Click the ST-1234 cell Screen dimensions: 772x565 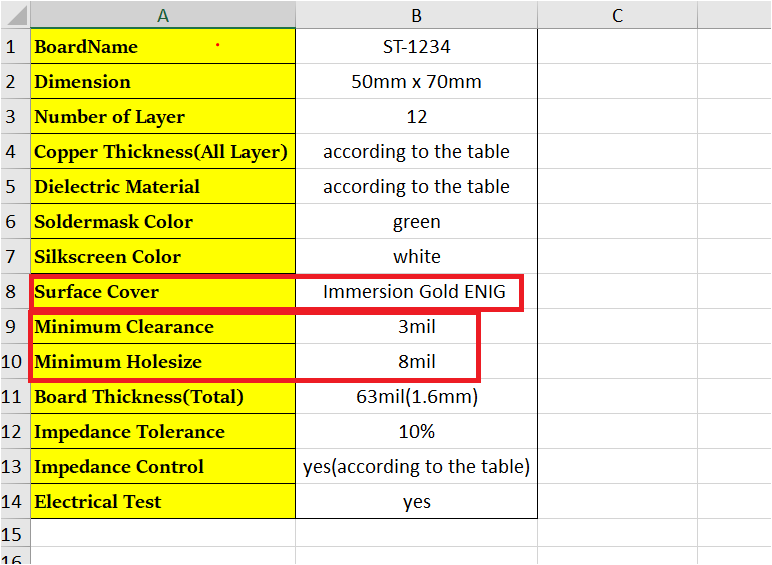coord(416,47)
